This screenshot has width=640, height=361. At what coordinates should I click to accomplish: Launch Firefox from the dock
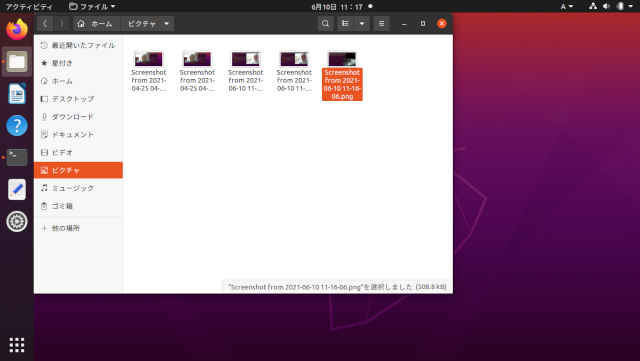pos(17,29)
